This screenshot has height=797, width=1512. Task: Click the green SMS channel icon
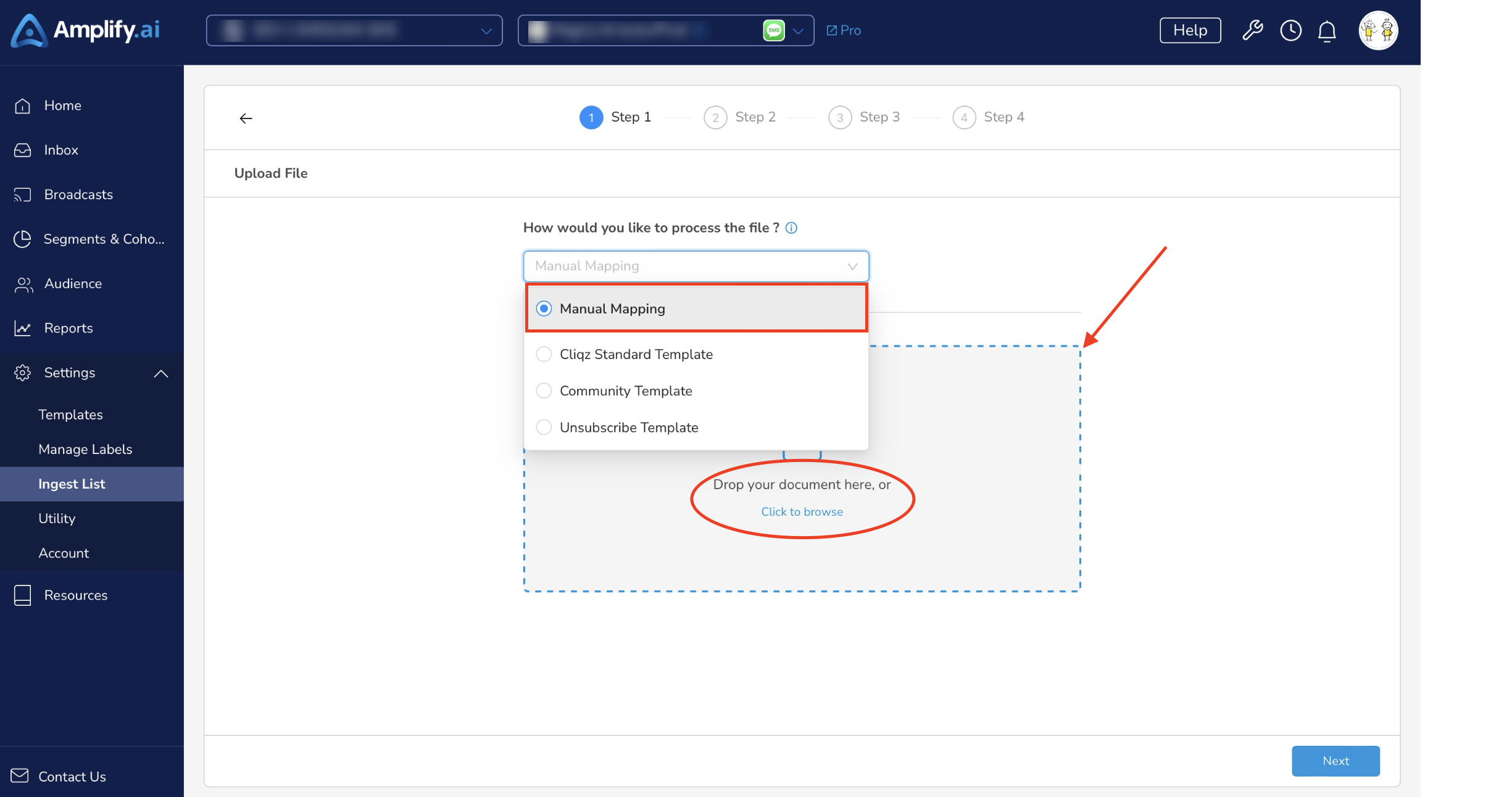[x=774, y=30]
